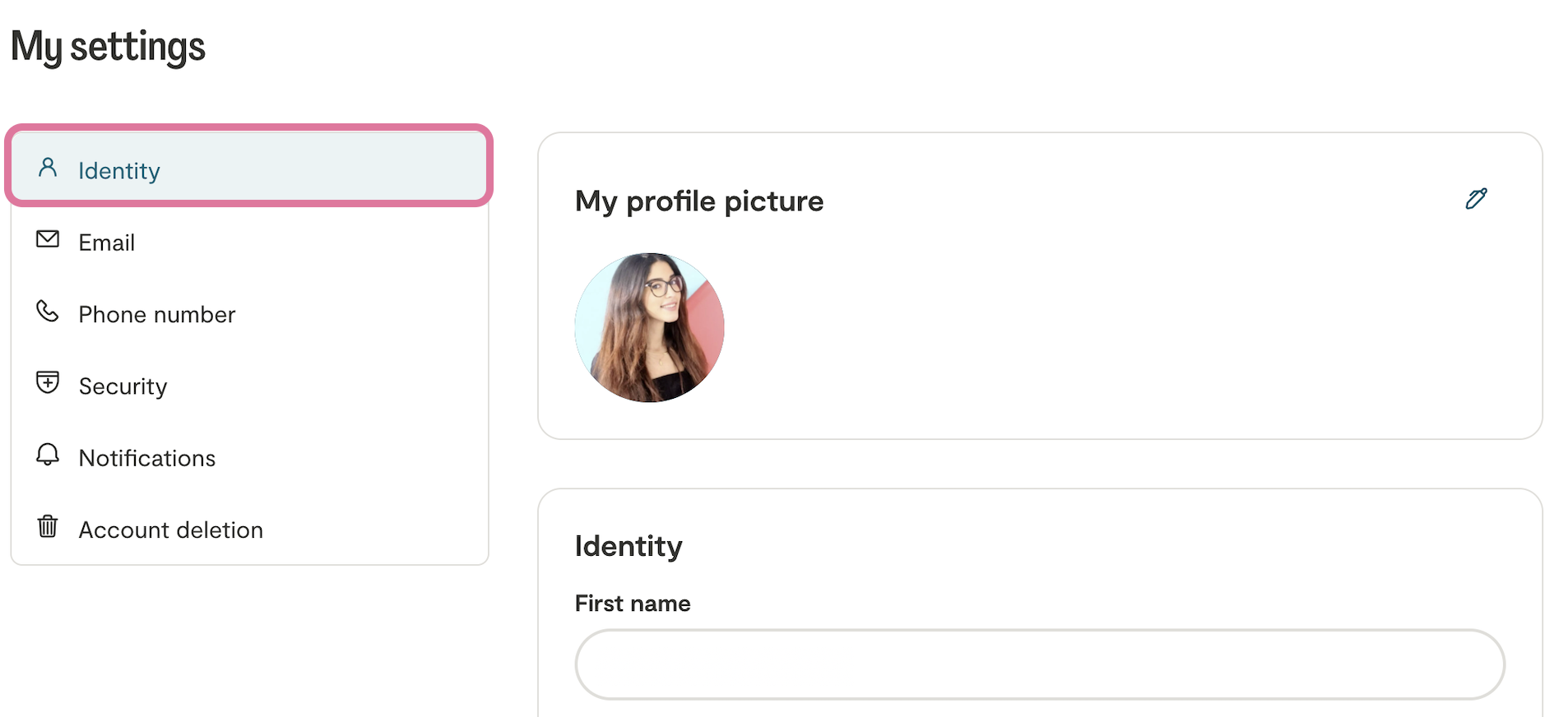Open the Security settings label
Screen dimensions: 1568x717
(123, 386)
